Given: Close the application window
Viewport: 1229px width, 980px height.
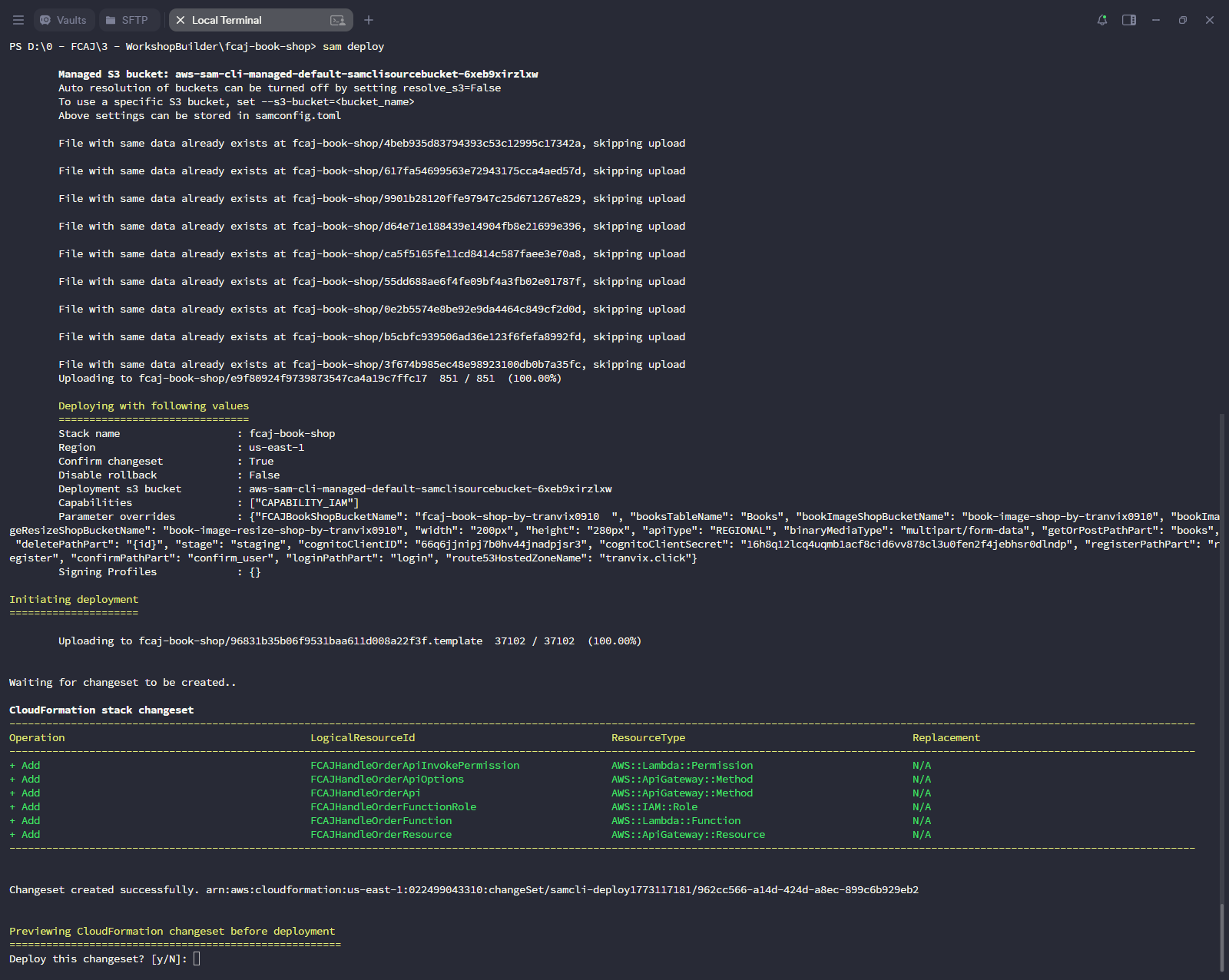Looking at the screenshot, I should (1210, 20).
